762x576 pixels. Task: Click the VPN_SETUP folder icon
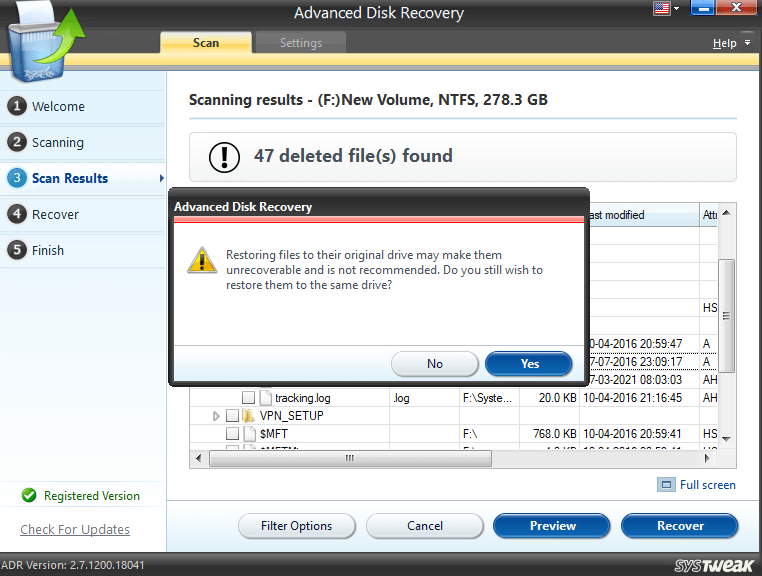[x=248, y=416]
